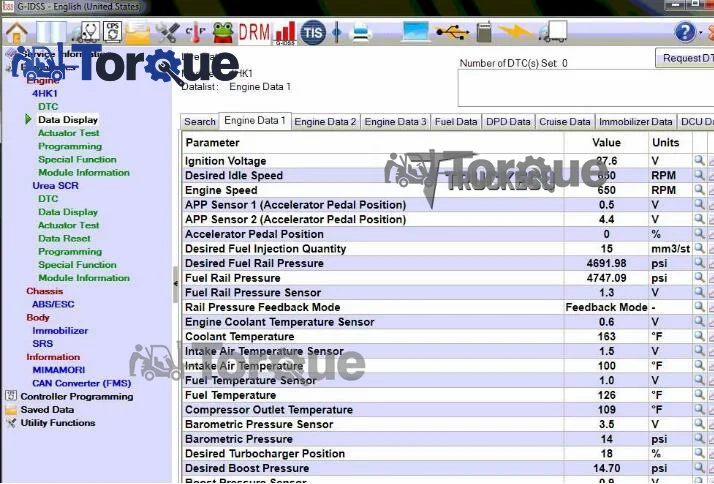This screenshot has height=484, width=714.
Task: Click the green frog icon
Action: point(223,33)
